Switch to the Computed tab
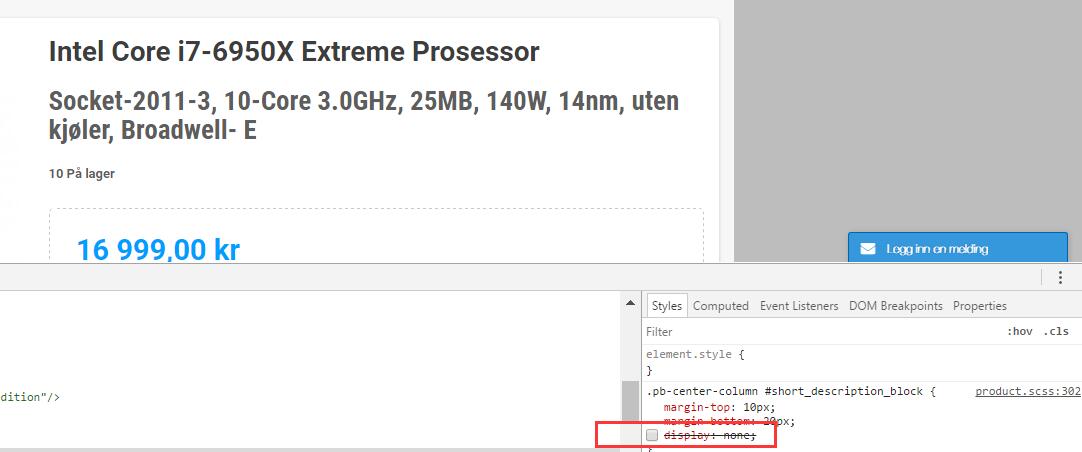This screenshot has height=452, width=1082. (720, 306)
